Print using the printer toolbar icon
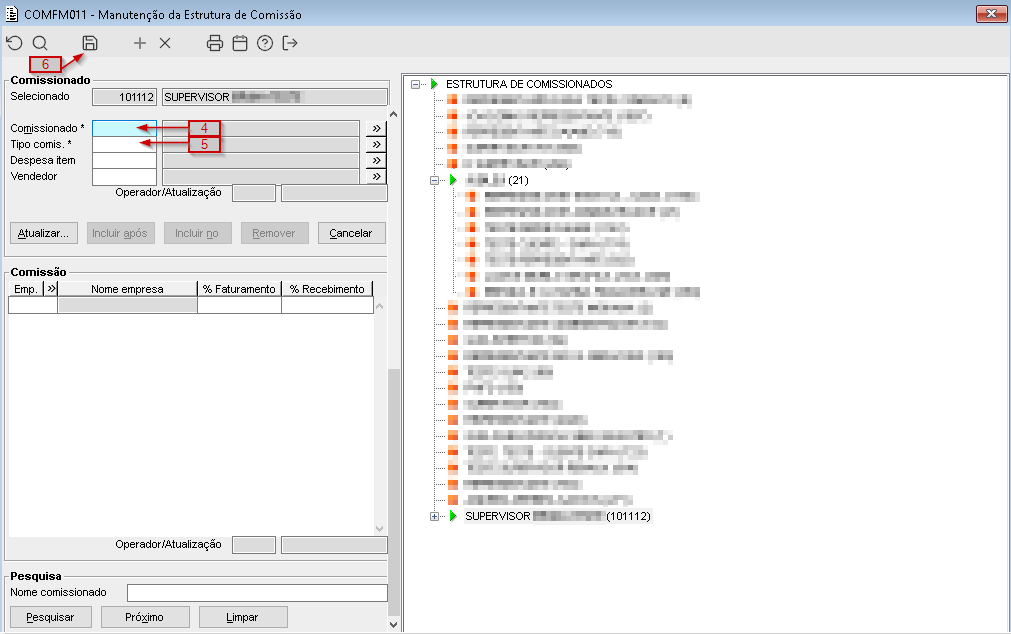Image resolution: width=1011 pixels, height=634 pixels. tap(215, 43)
